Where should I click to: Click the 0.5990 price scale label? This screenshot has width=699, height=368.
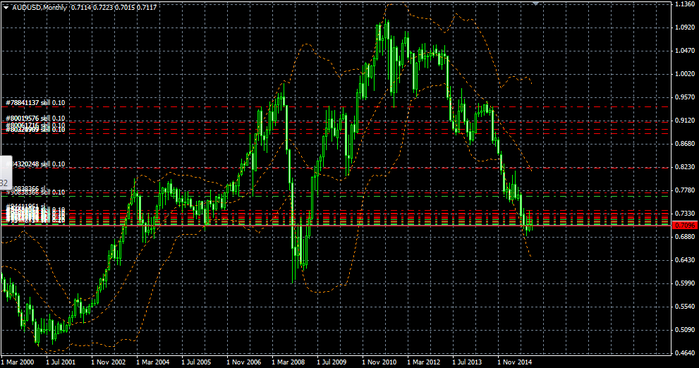click(x=685, y=283)
